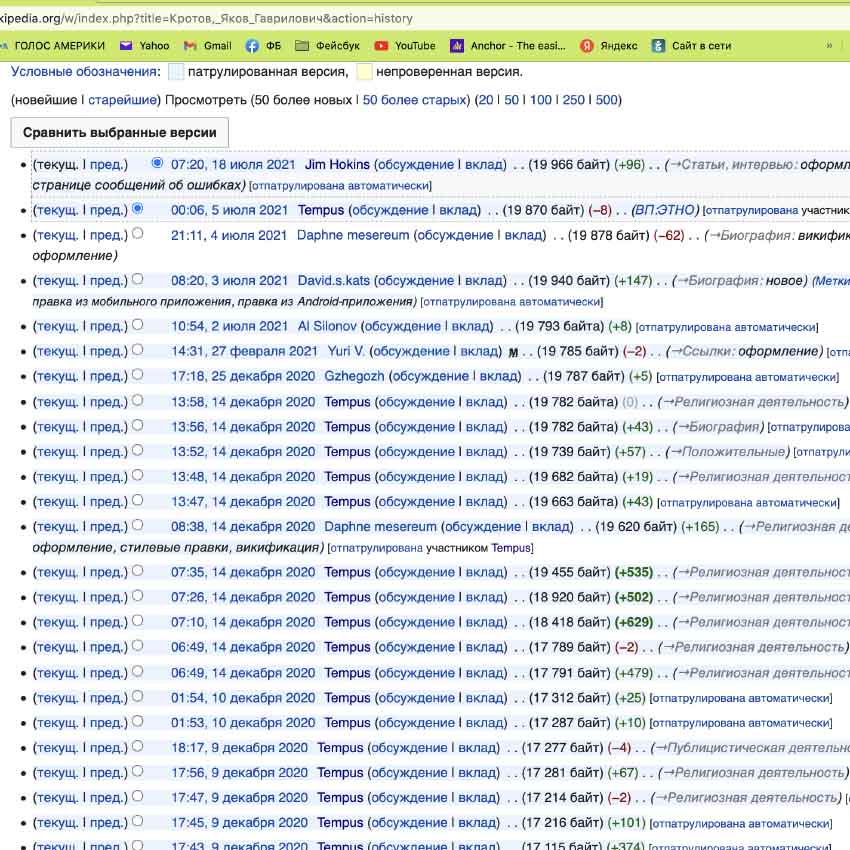
Task: Go to старейшие revisions
Action: pyautogui.click(x=123, y=100)
